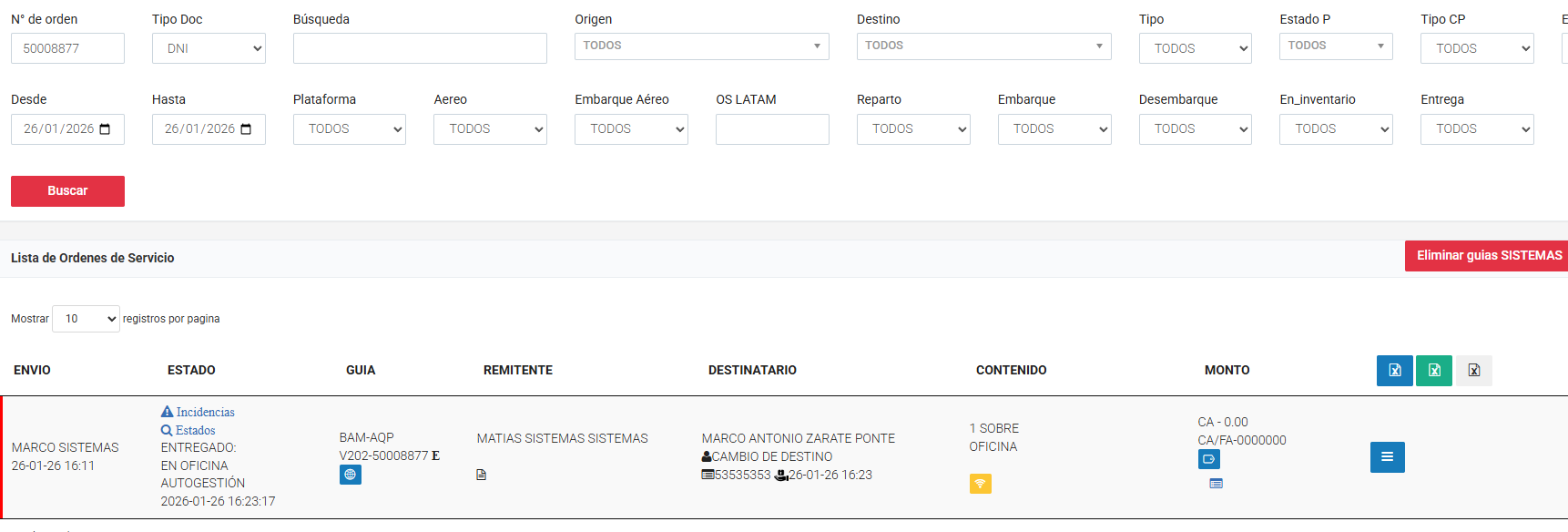Click the blue tag icon under MONTO
Screen dimensions: 1568x532
(1208, 459)
